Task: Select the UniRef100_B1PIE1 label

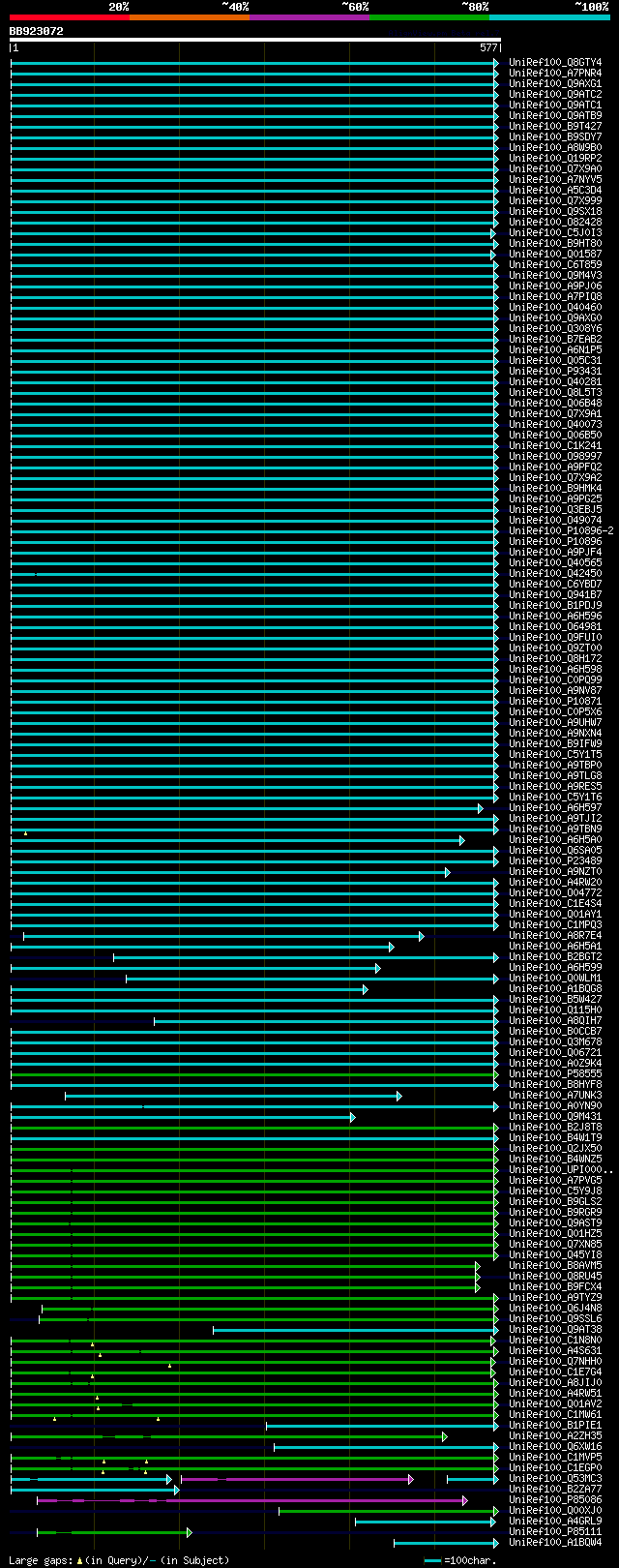Action: (555, 1426)
